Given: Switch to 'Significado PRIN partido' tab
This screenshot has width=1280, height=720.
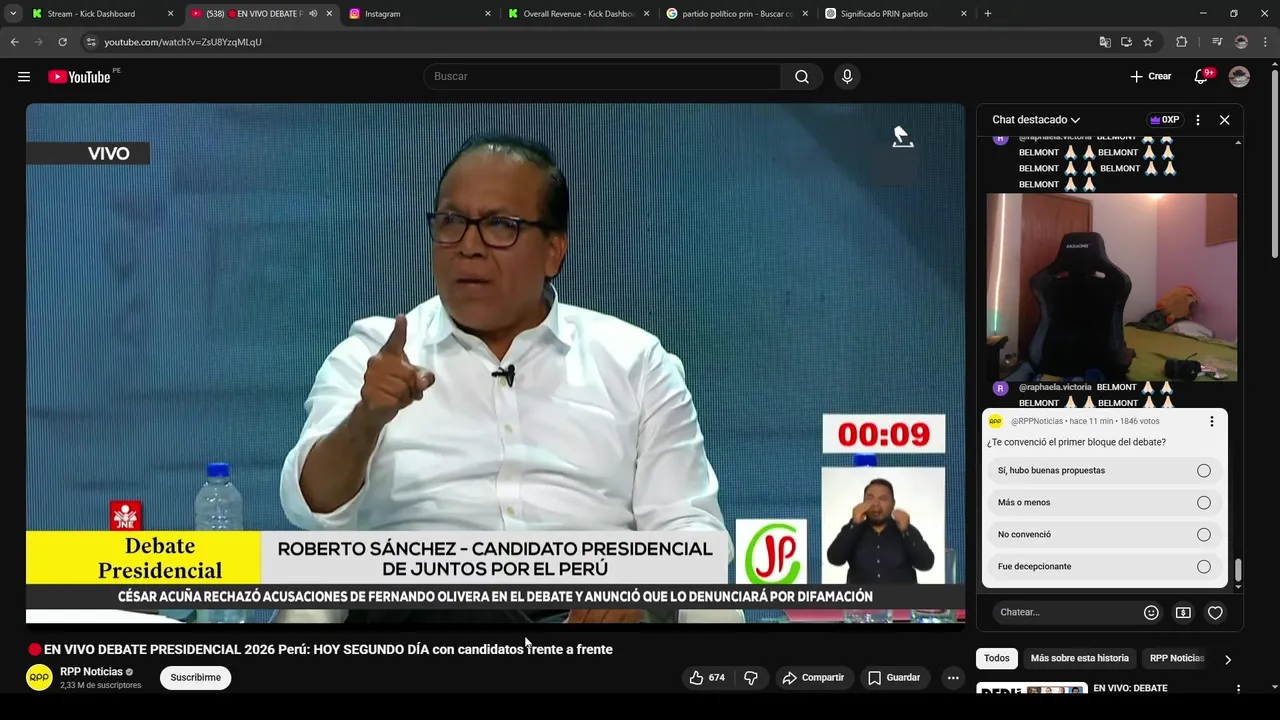Looking at the screenshot, I should pos(896,14).
